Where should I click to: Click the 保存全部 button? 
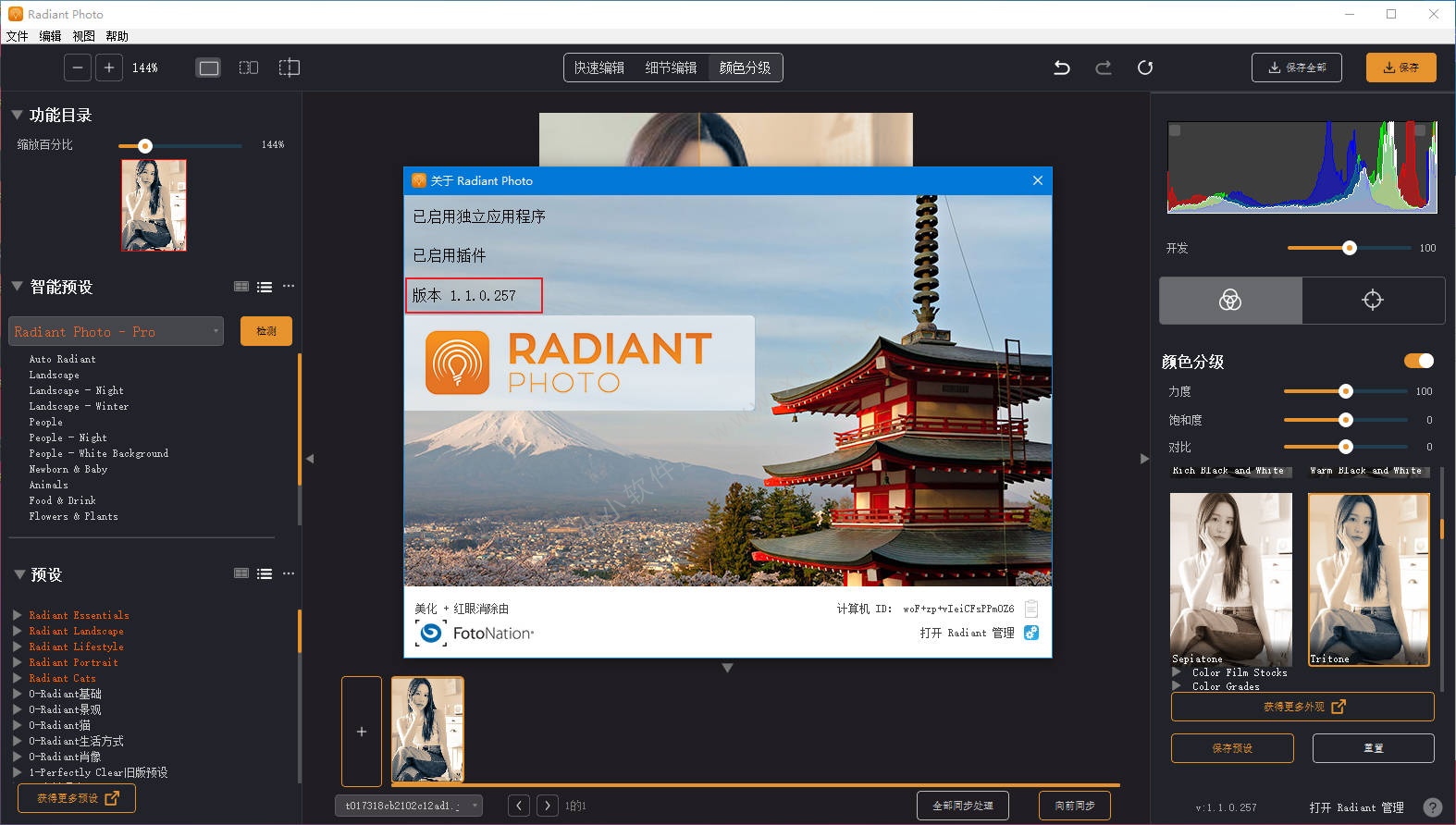(x=1297, y=68)
